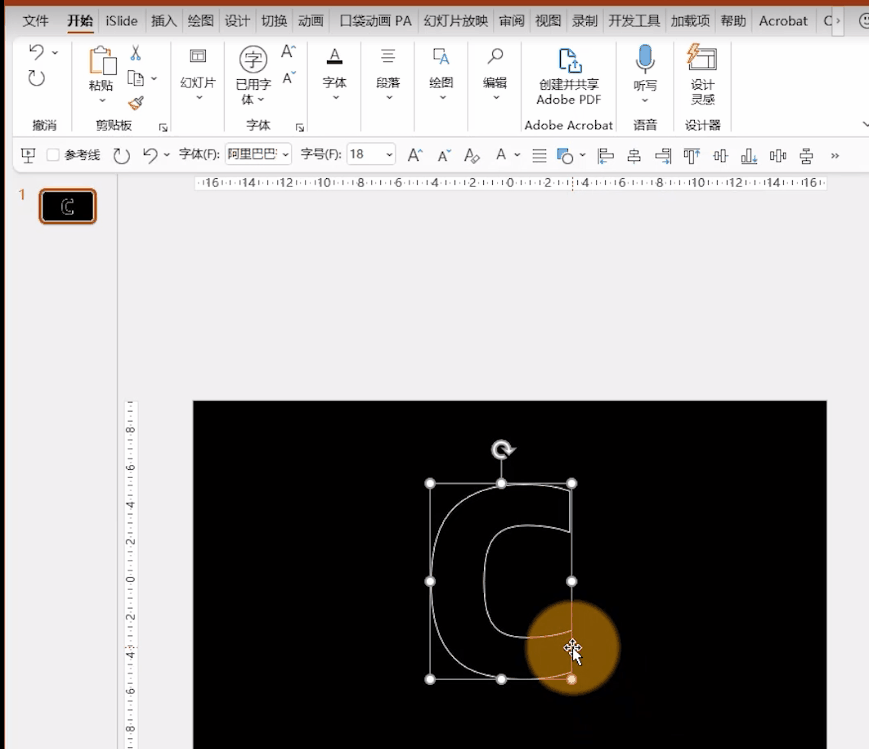Switch to the Design (设计) tab
The image size is (869, 749).
(237, 21)
